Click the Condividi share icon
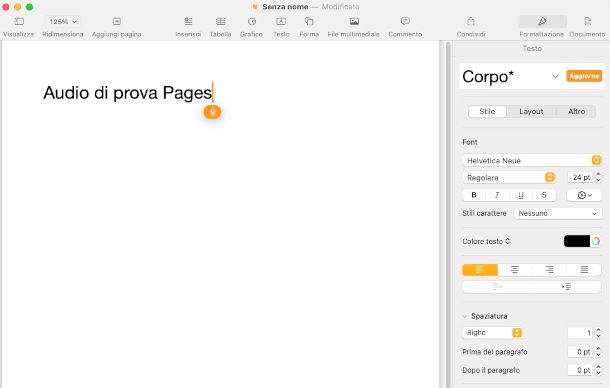 tap(471, 21)
